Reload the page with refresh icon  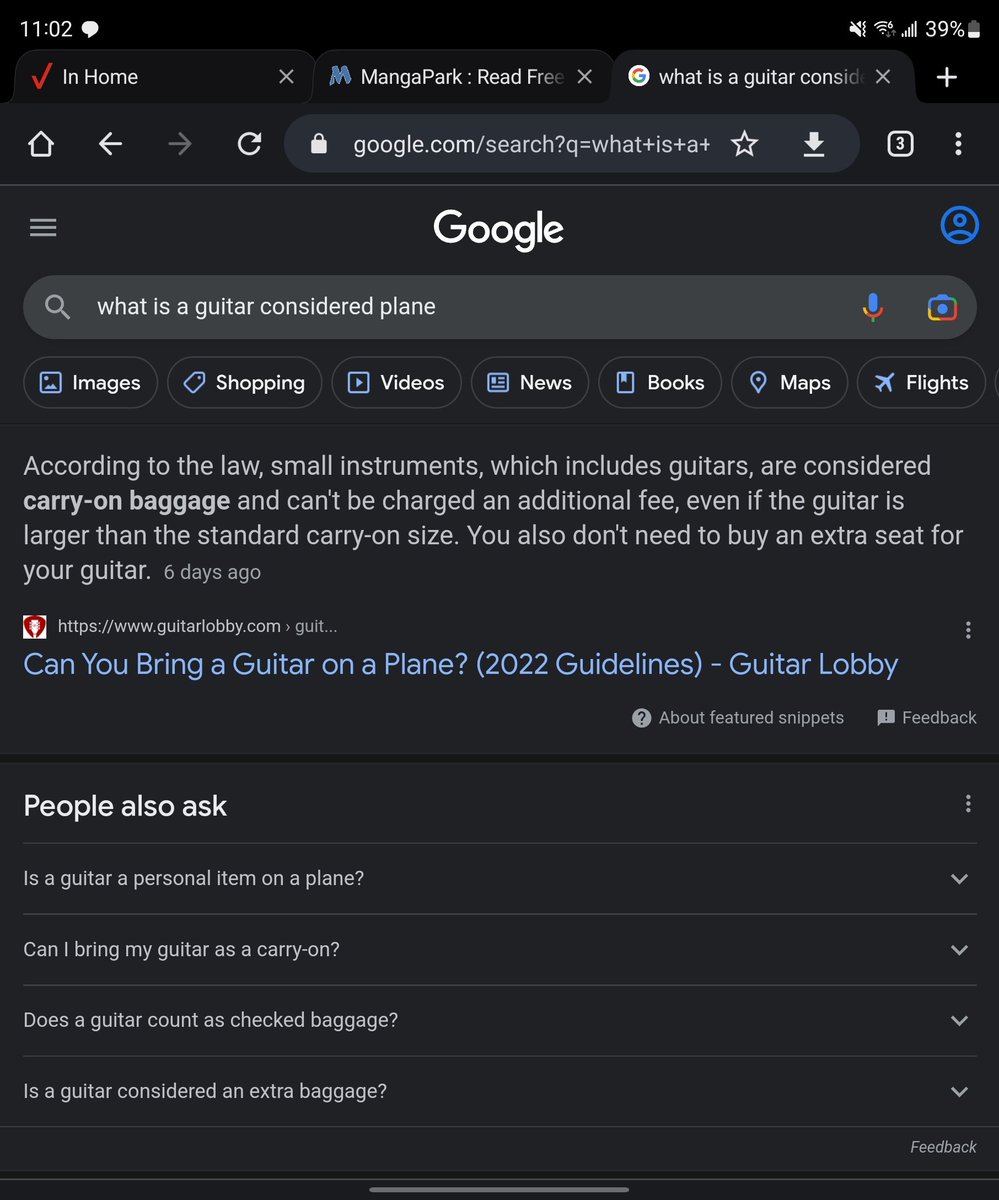tap(249, 144)
